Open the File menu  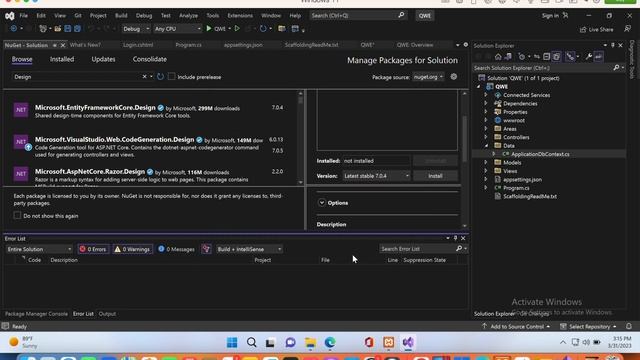click(24, 16)
